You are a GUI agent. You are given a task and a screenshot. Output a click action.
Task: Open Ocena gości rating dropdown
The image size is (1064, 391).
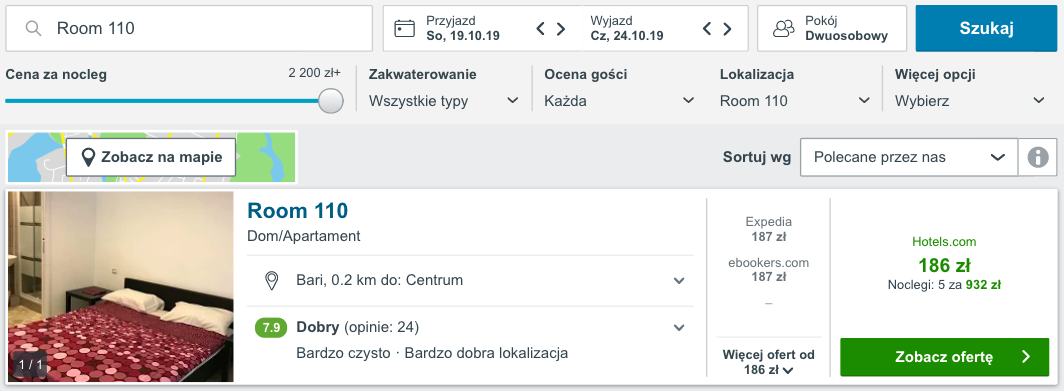click(x=620, y=101)
